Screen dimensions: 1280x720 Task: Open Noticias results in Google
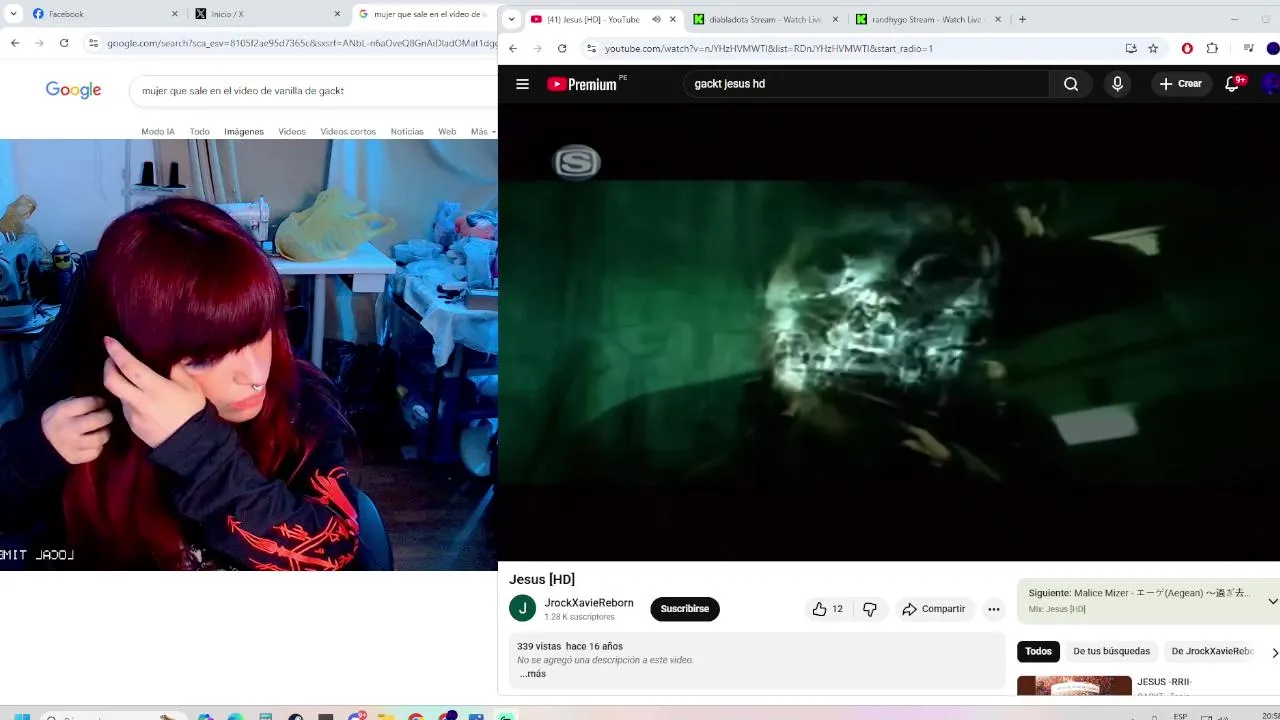point(407,132)
